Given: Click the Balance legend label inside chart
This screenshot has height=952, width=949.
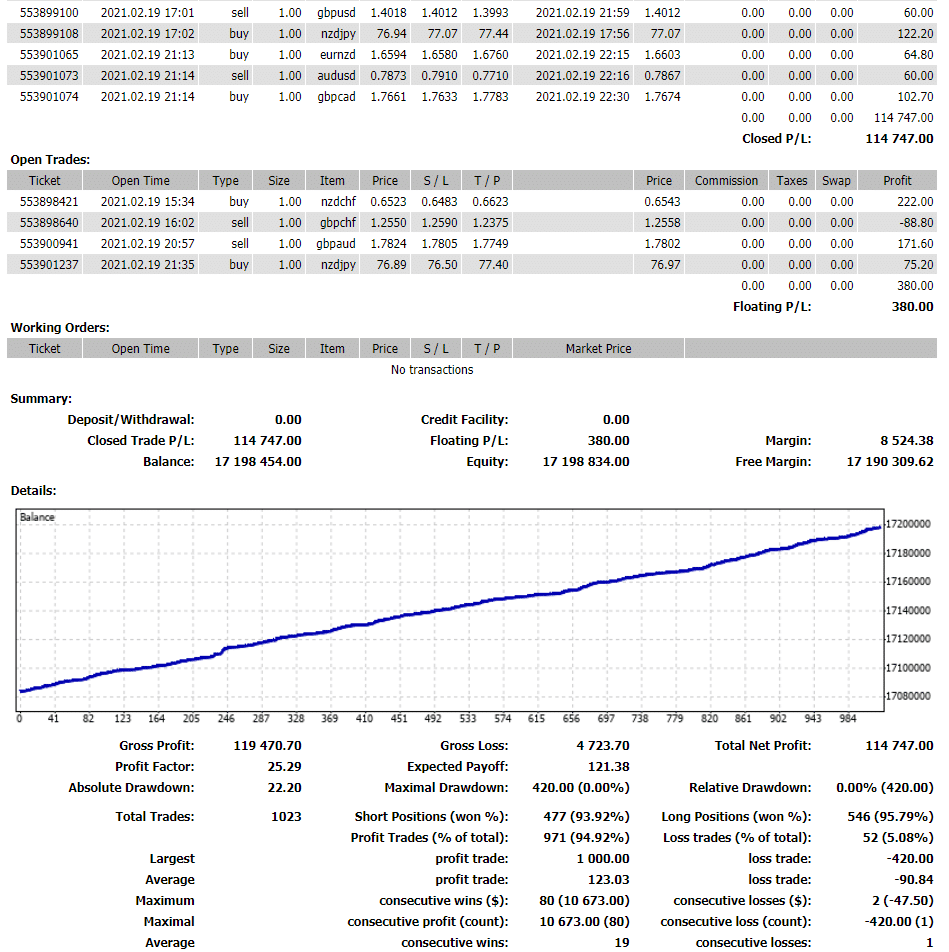Looking at the screenshot, I should point(38,518).
